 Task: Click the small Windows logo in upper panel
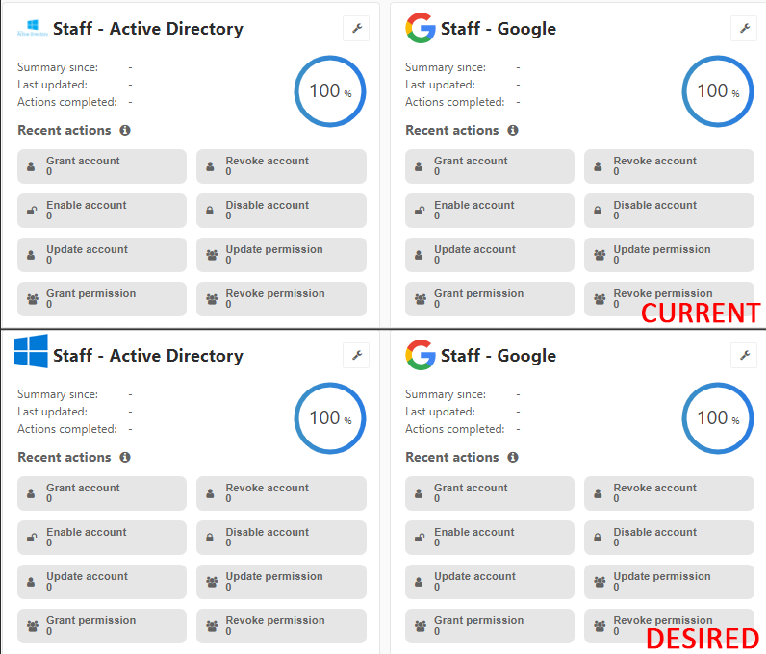click(31, 29)
